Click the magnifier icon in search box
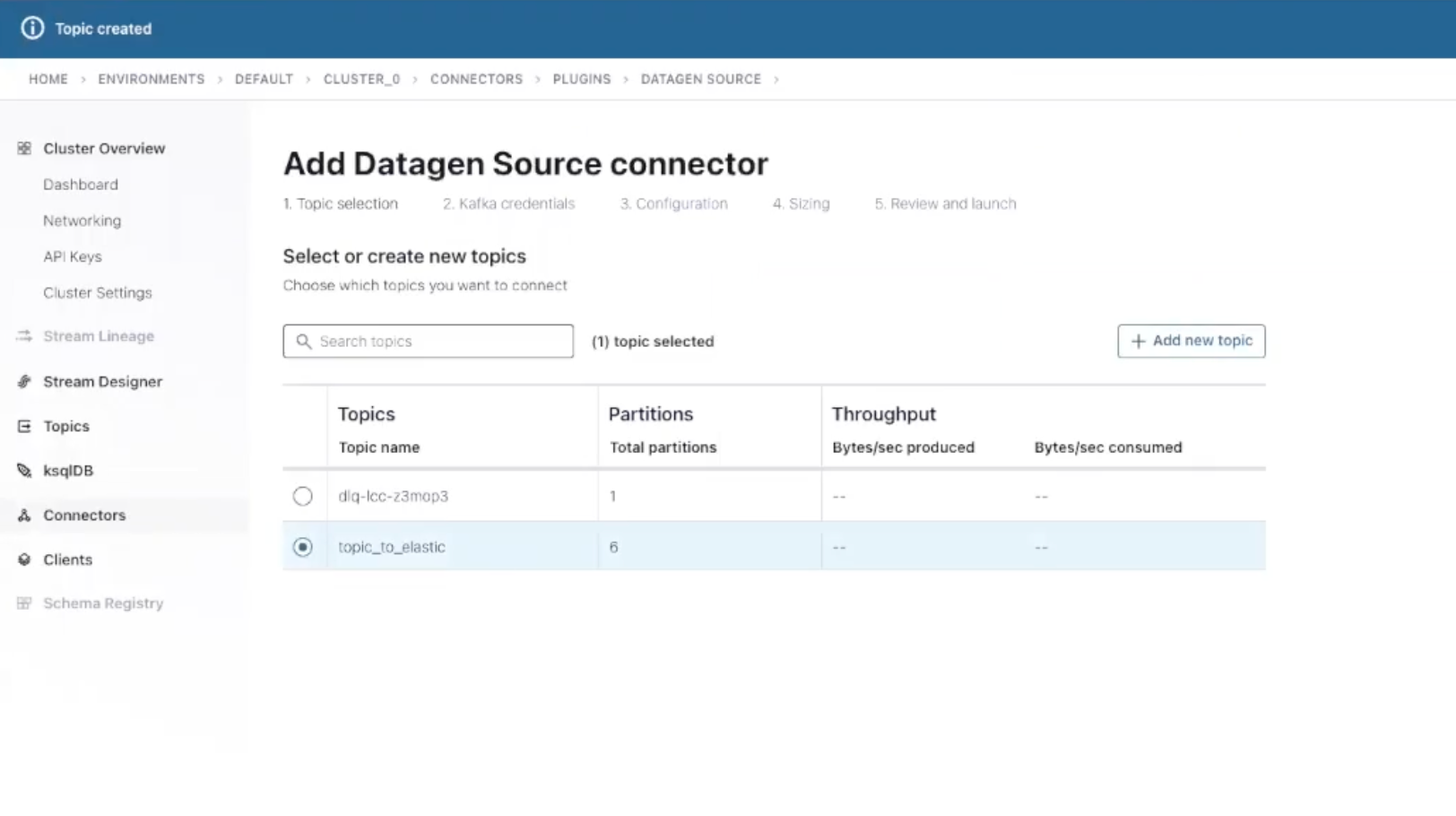Viewport: 1456px width, 816px height. tap(304, 342)
